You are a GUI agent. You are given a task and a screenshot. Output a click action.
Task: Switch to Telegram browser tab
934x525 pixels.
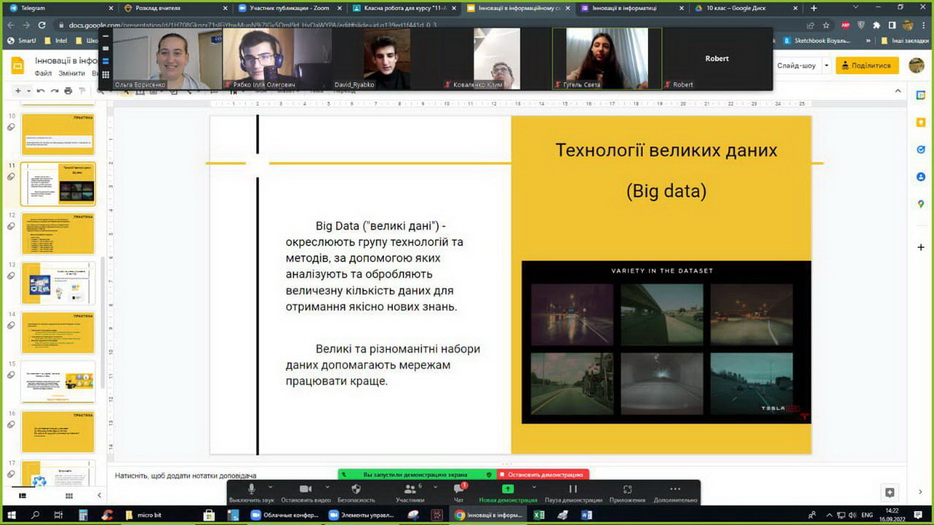(x=60, y=8)
